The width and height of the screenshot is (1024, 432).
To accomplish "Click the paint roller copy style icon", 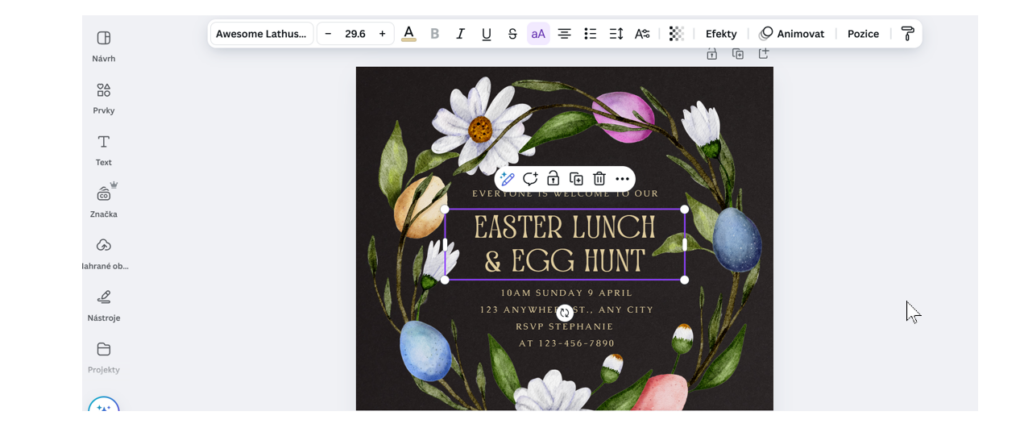I will [x=907, y=34].
